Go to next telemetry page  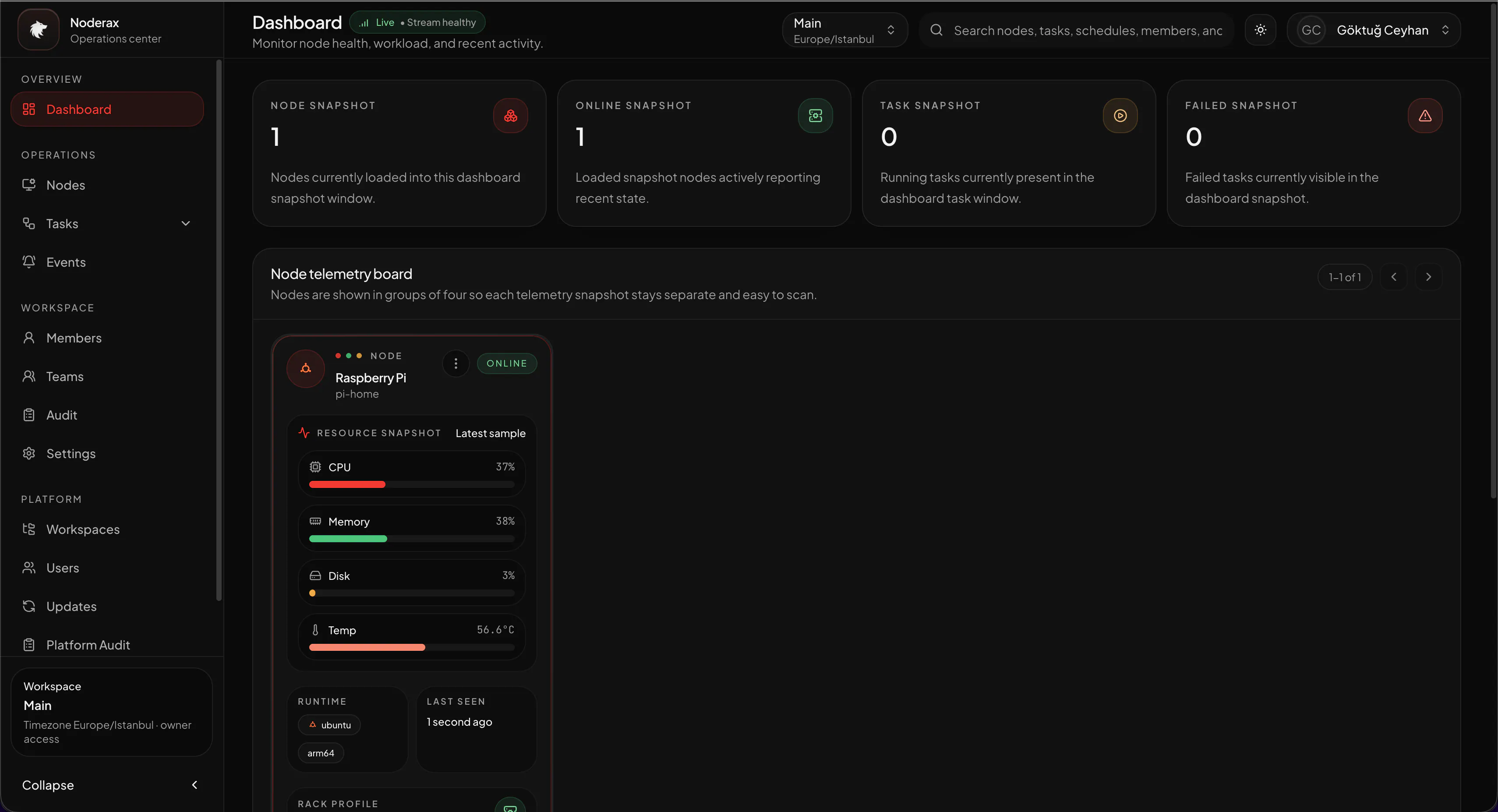coord(1428,277)
